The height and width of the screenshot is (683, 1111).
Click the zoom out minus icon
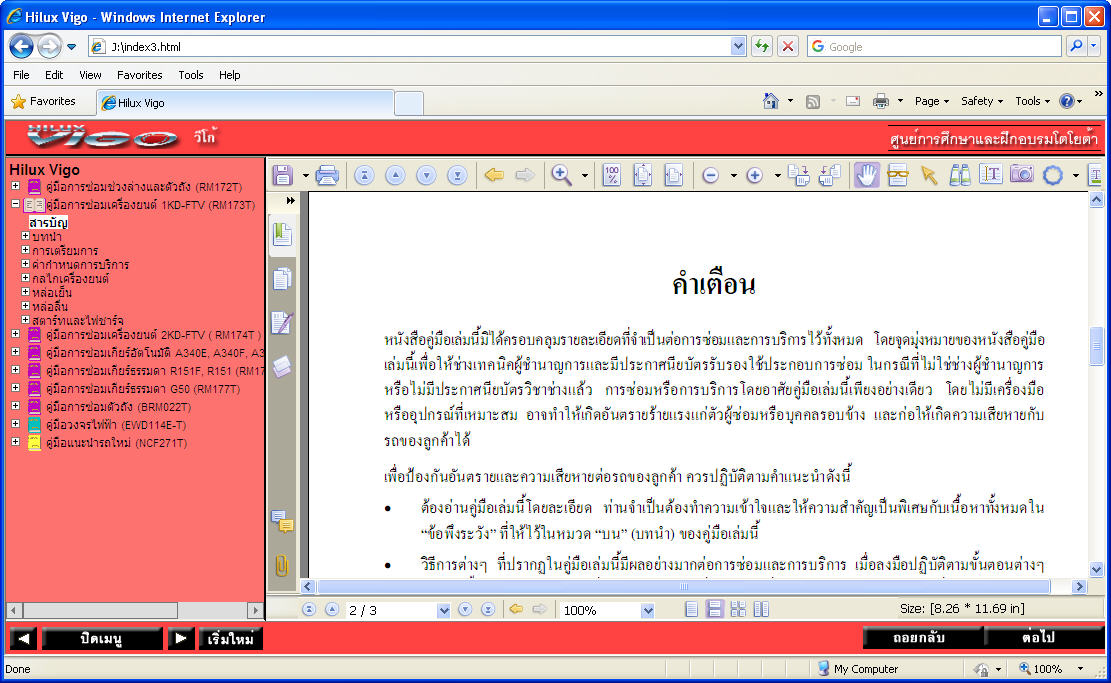point(711,175)
